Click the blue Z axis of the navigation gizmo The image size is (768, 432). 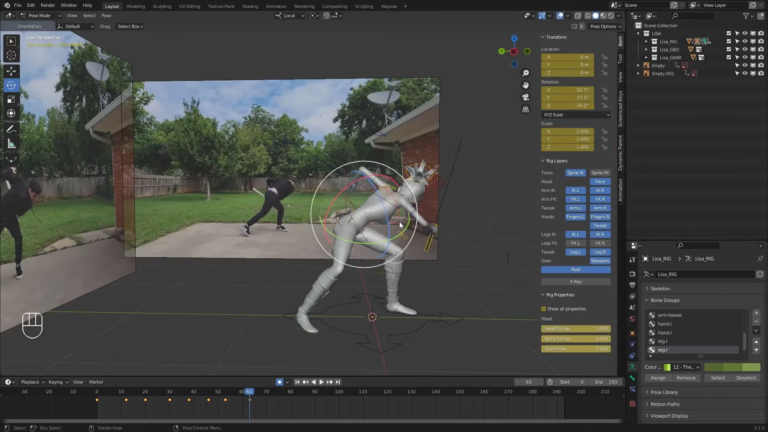[x=514, y=38]
